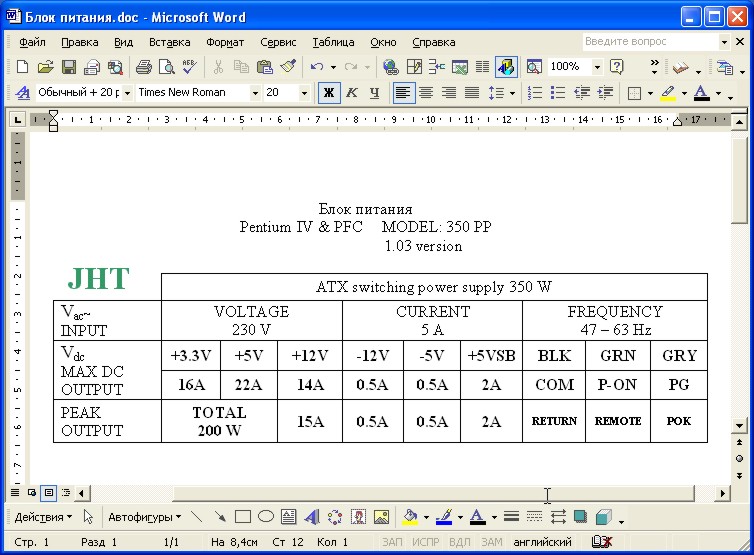Apply fill color with the paint bucket
This screenshot has height=555, width=754.
point(410,517)
